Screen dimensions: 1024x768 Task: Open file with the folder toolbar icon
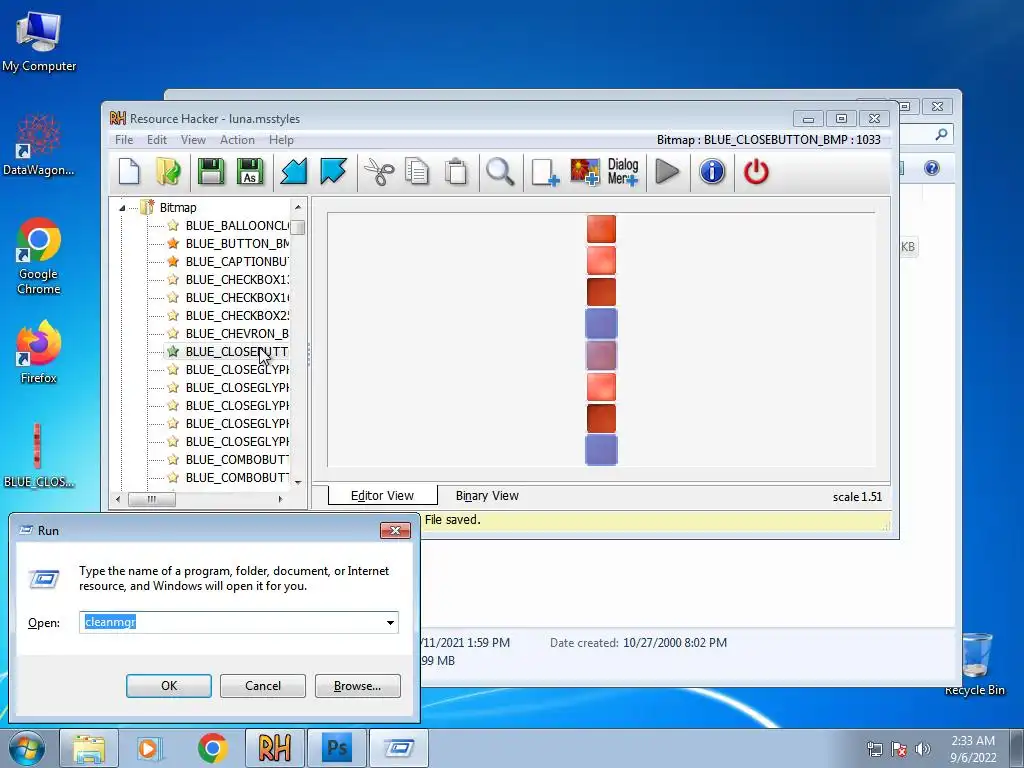pos(169,172)
